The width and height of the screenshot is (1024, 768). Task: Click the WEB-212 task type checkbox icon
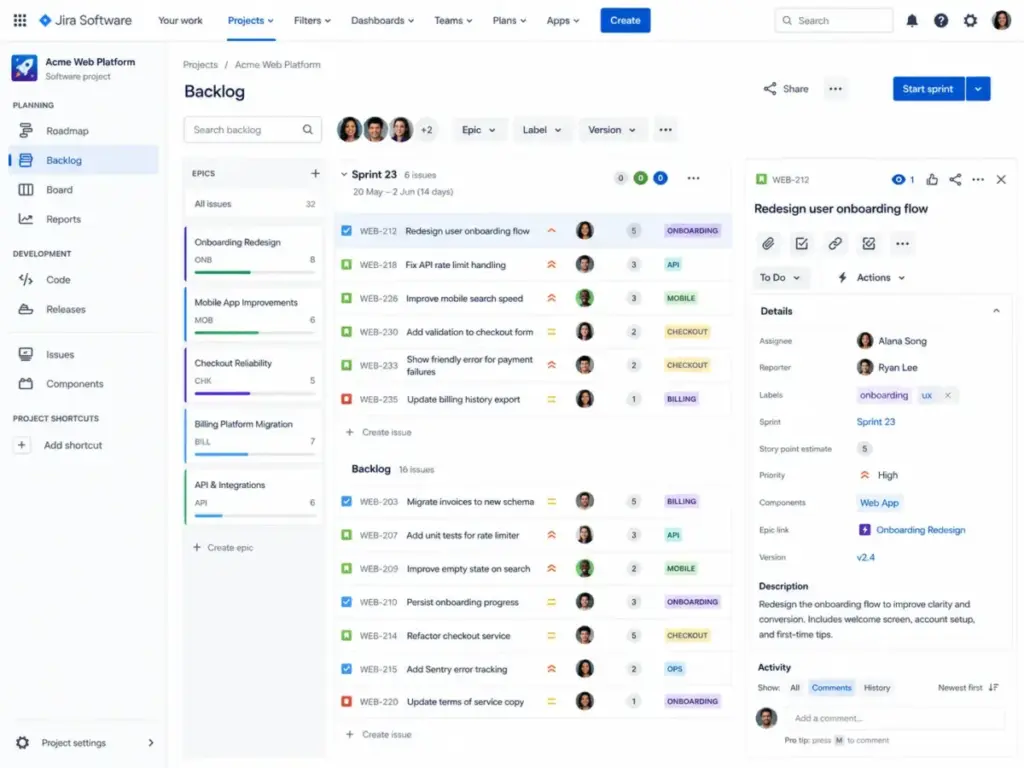(346, 231)
